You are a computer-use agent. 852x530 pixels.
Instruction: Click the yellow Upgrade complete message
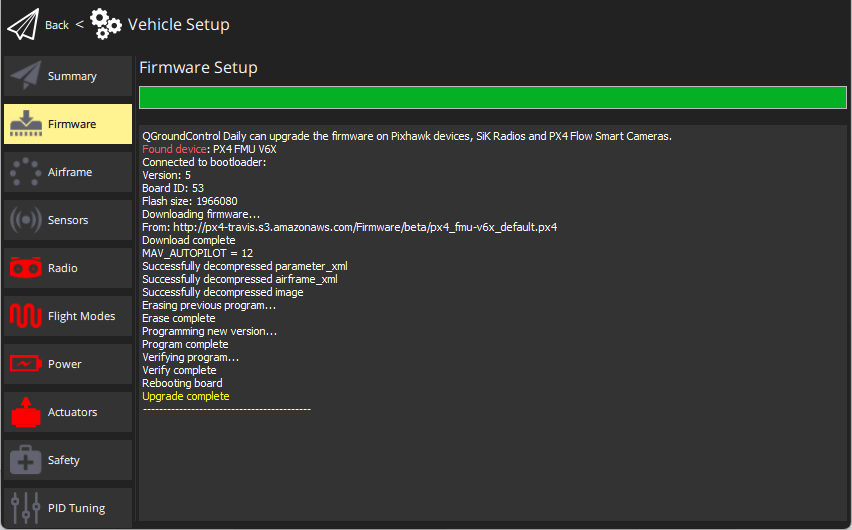click(x=186, y=396)
